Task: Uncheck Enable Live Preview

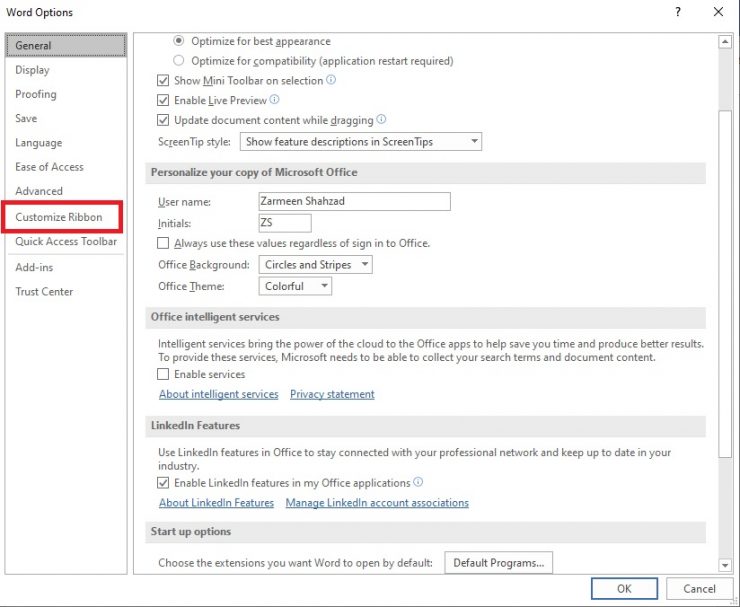Action: [x=163, y=101]
